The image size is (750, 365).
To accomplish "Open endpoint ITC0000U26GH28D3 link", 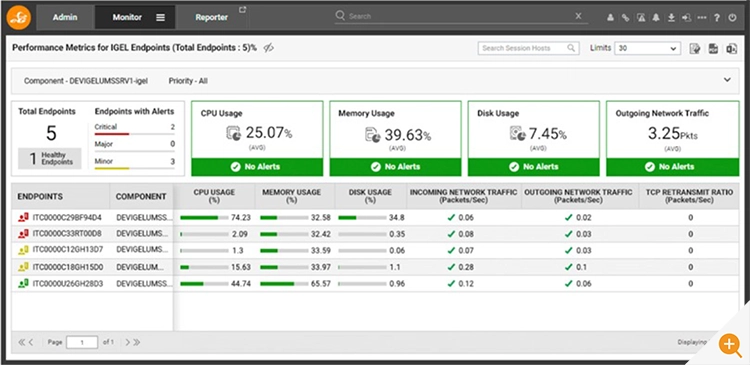I will [x=67, y=283].
